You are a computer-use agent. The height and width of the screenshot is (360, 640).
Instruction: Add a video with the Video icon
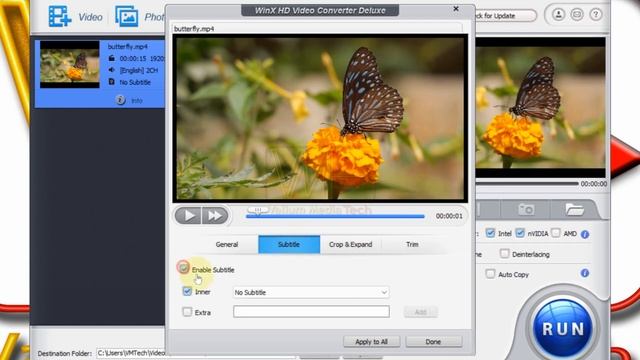pyautogui.click(x=60, y=16)
